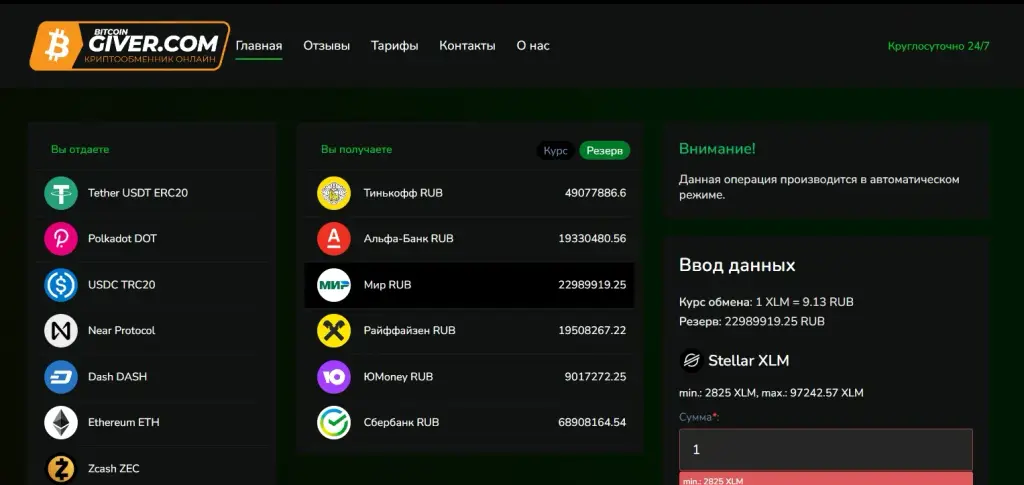Choose Near Protocol as give currency
The width and height of the screenshot is (1024, 485).
[x=152, y=331]
